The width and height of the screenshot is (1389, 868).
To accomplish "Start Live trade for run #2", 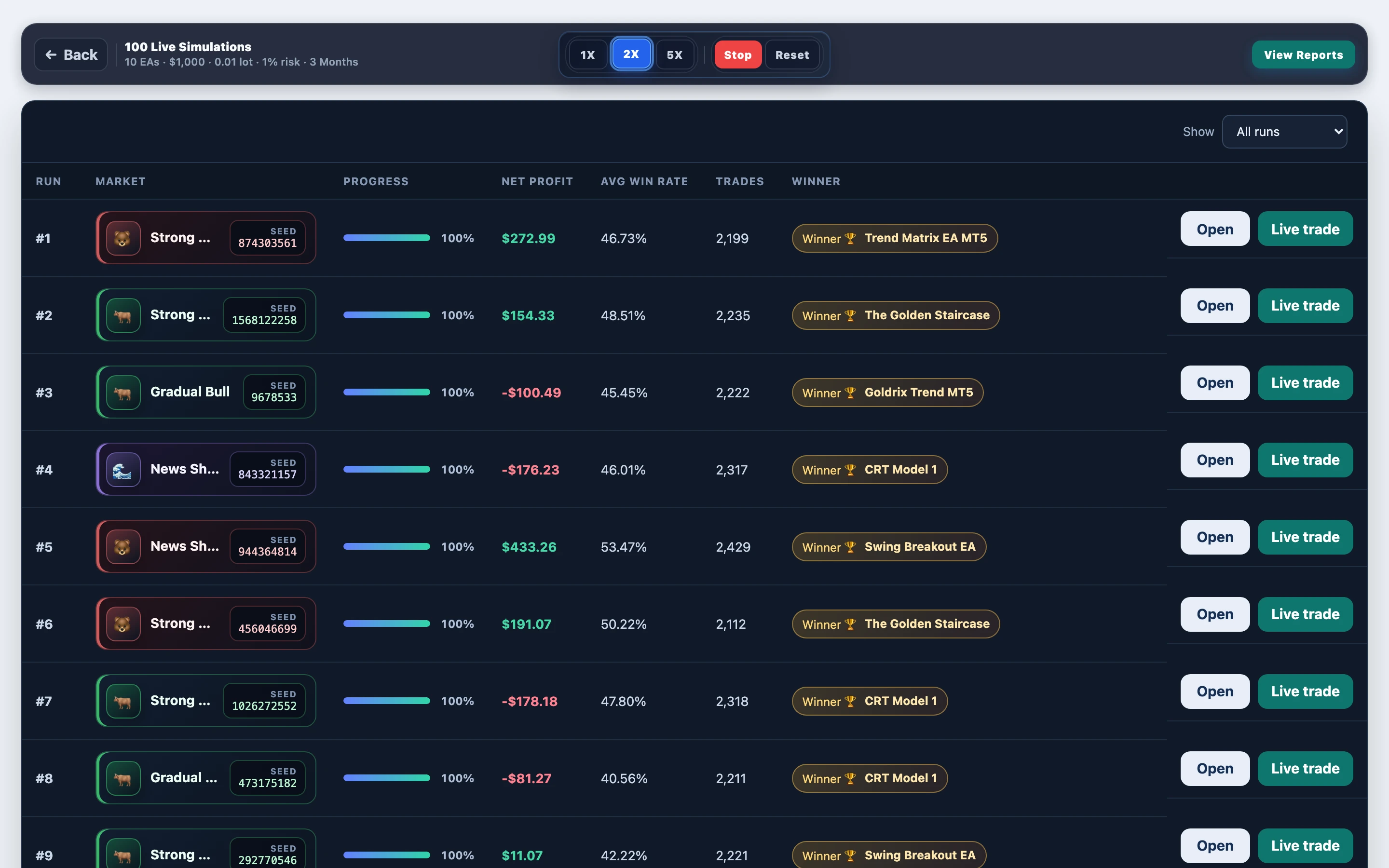I will point(1305,305).
